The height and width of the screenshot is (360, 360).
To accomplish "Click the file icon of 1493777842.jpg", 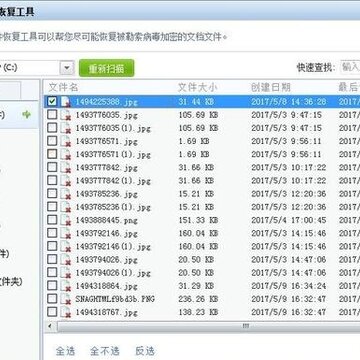I will [x=66, y=168].
